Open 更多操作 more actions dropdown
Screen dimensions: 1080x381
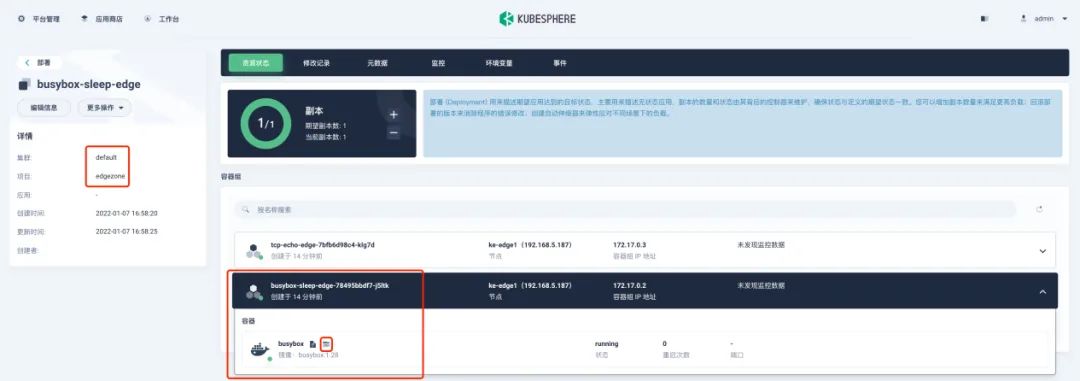(105, 107)
